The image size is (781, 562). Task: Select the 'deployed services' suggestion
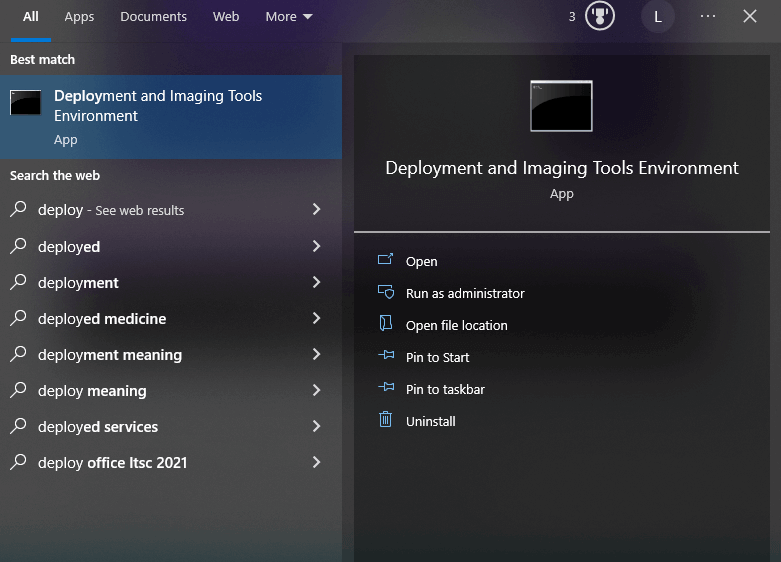click(x=171, y=426)
